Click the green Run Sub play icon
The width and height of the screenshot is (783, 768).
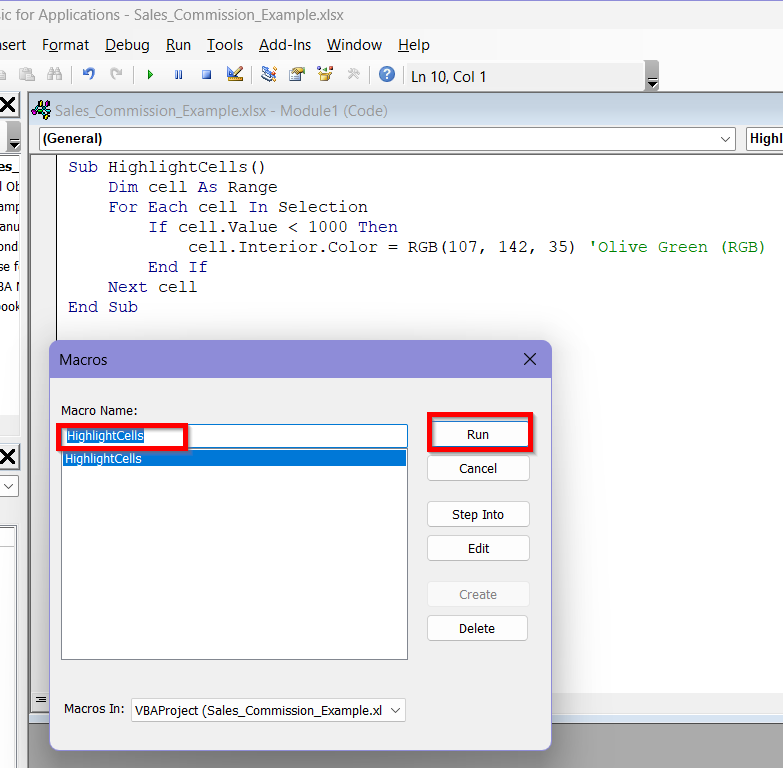(150, 75)
